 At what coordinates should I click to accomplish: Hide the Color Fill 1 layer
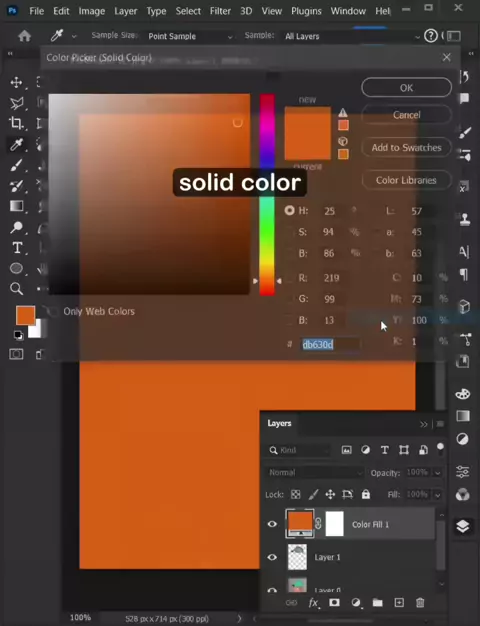(272, 524)
